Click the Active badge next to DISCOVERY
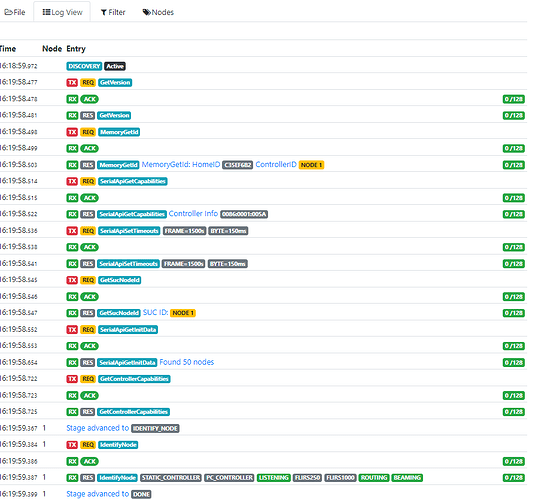The width and height of the screenshot is (535, 499). (115, 66)
